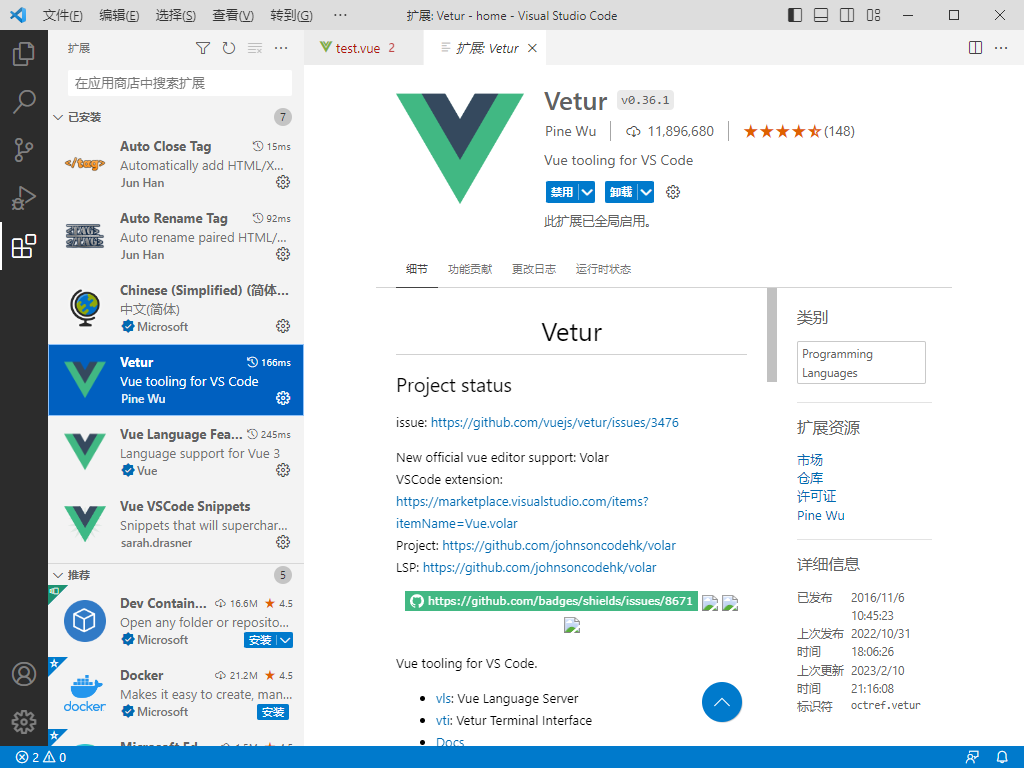Image resolution: width=1024 pixels, height=768 pixels.
Task: Open the 卸载 dropdown arrow
Action: tap(646, 192)
